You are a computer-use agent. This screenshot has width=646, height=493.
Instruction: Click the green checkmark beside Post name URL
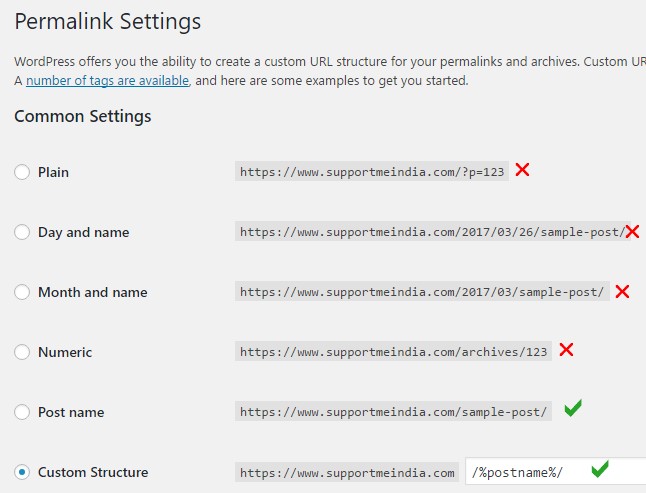coord(573,408)
